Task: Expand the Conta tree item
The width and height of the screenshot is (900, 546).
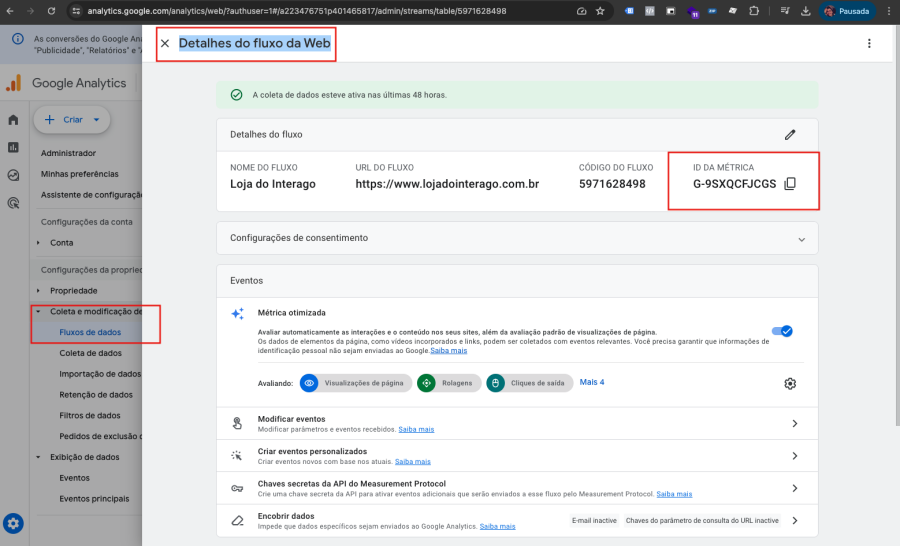Action: (x=38, y=243)
